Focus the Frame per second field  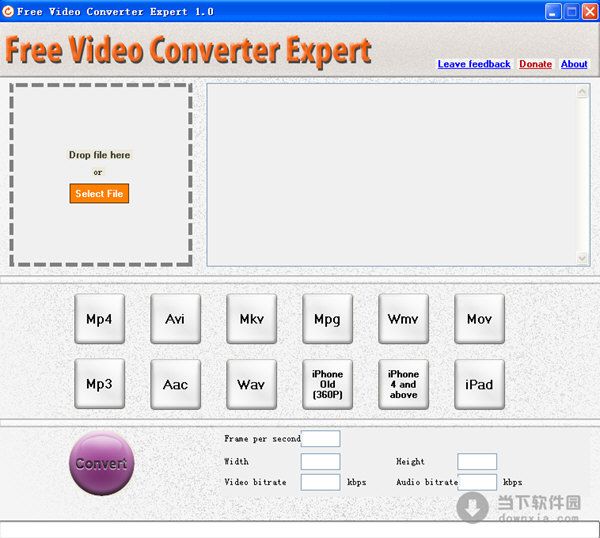tap(321, 439)
